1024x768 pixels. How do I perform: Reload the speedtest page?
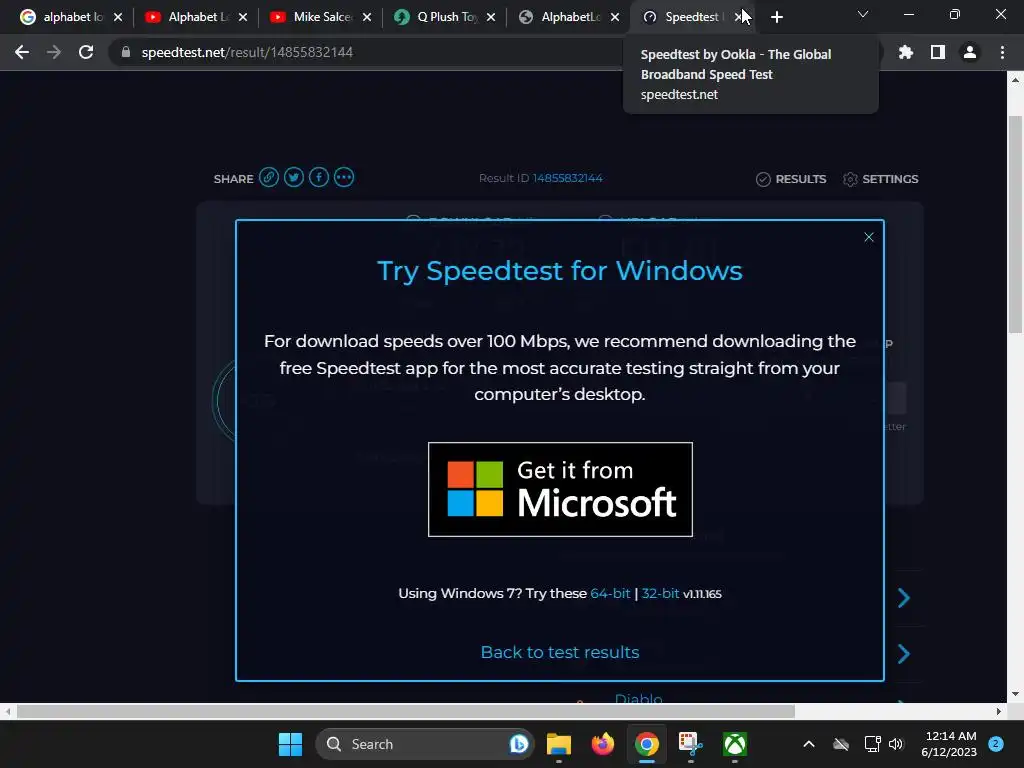tap(86, 52)
